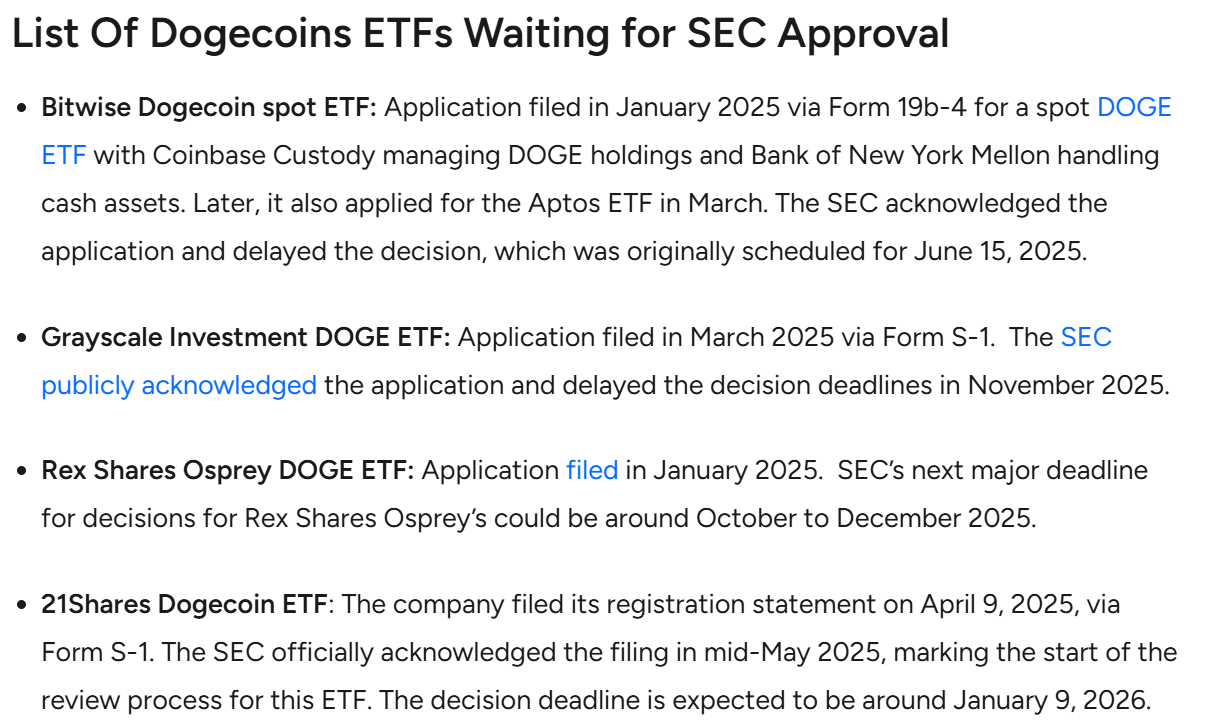This screenshot has height=724, width=1231.
Task: Click the "January 9, 2026" deadline text
Action: 1050,699
